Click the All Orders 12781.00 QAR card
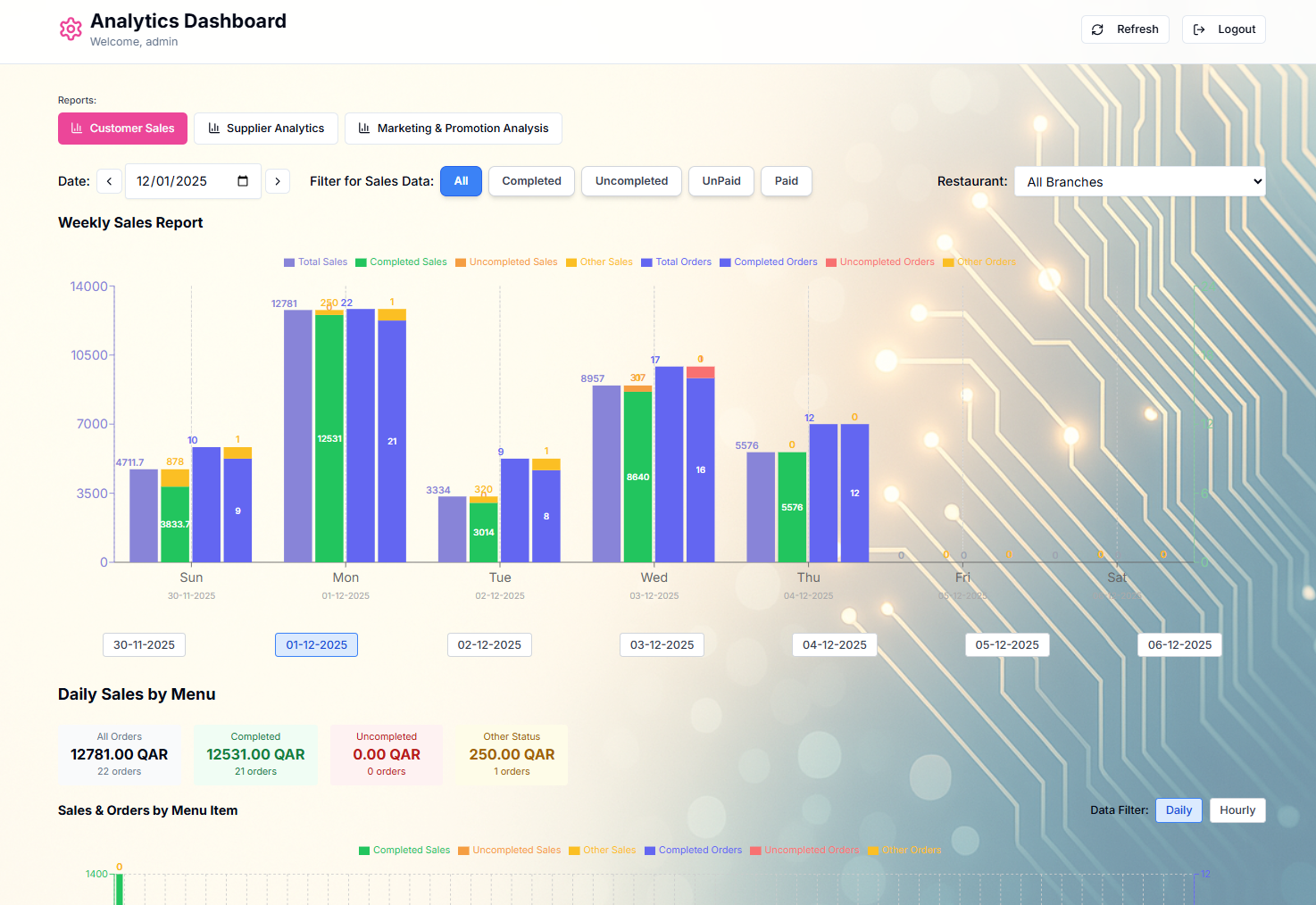Viewport: 1316px width, 905px height. [120, 755]
